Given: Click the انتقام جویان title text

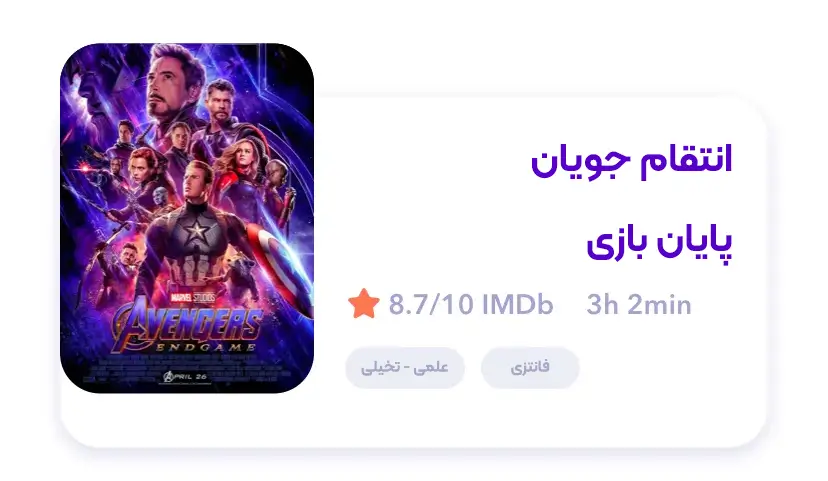Looking at the screenshot, I should click(x=632, y=161).
